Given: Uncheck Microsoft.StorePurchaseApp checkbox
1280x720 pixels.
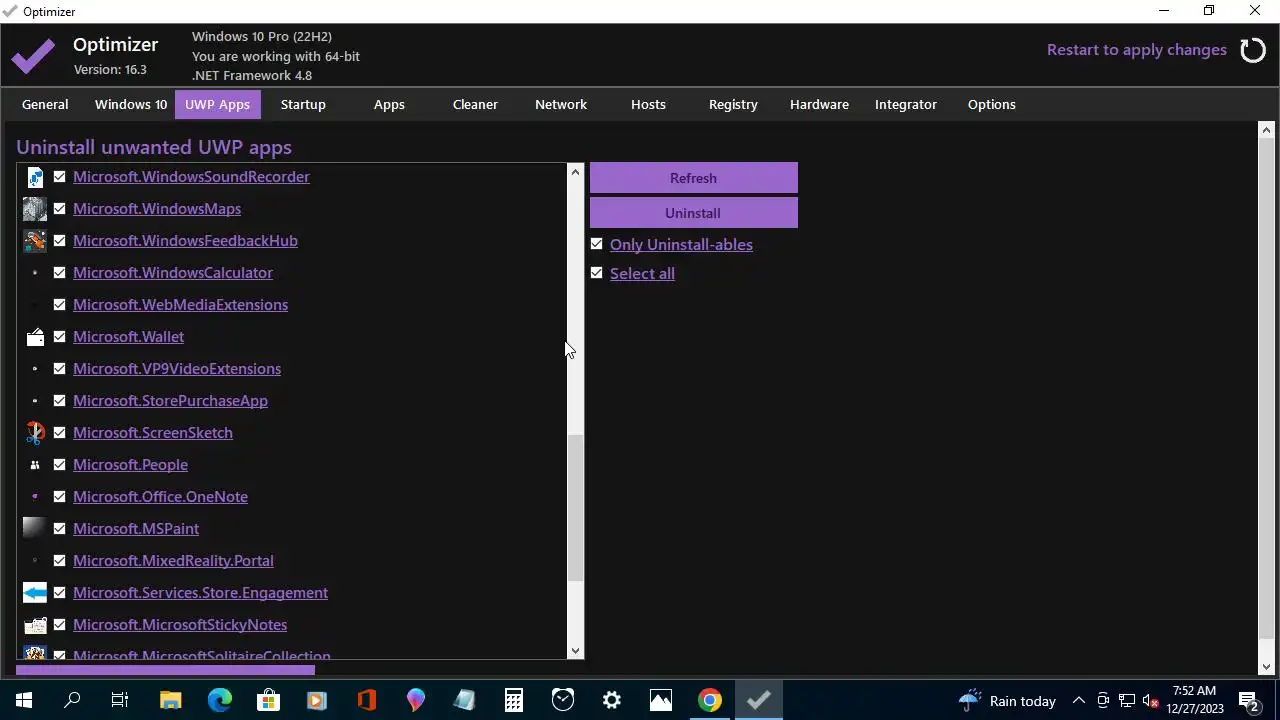Looking at the screenshot, I should pyautogui.click(x=59, y=401).
